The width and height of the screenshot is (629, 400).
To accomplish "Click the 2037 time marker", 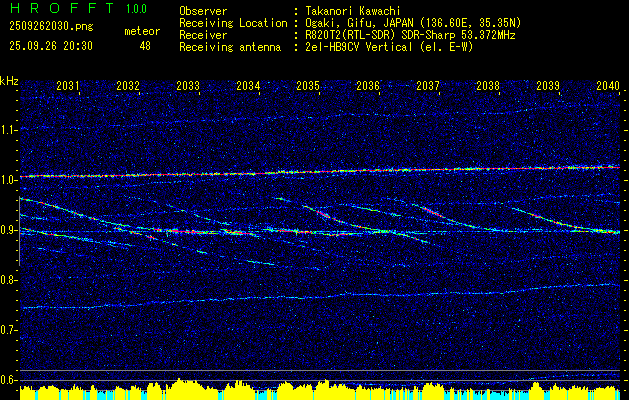I will coord(428,86).
